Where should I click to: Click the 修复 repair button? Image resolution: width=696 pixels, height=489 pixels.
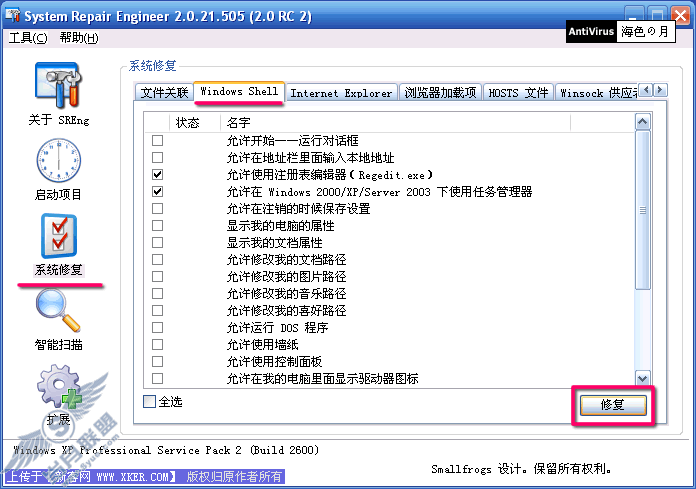[613, 405]
